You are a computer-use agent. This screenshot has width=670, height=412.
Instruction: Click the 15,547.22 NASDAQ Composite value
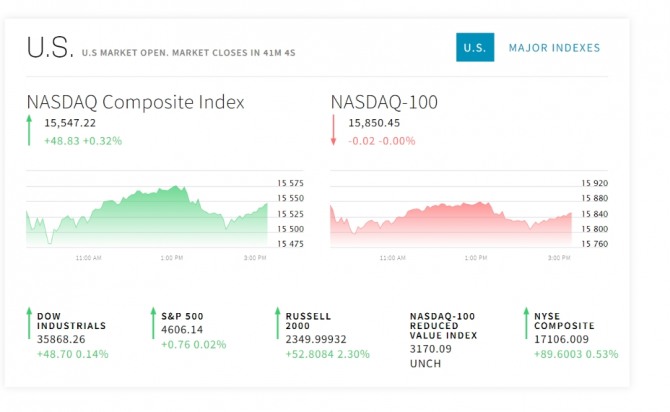tap(70, 122)
